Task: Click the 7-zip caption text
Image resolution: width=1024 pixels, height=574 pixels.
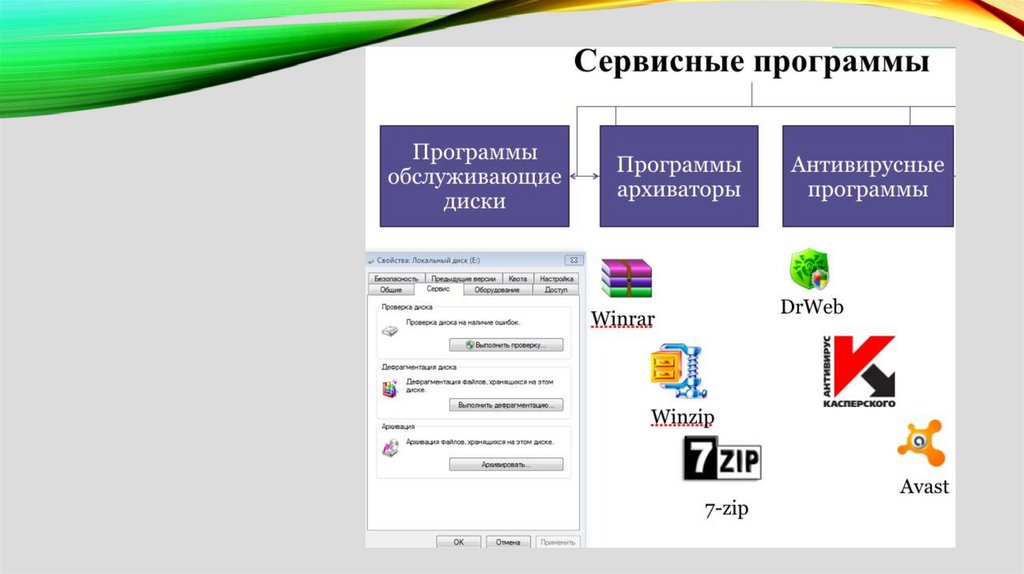Action: tap(726, 508)
